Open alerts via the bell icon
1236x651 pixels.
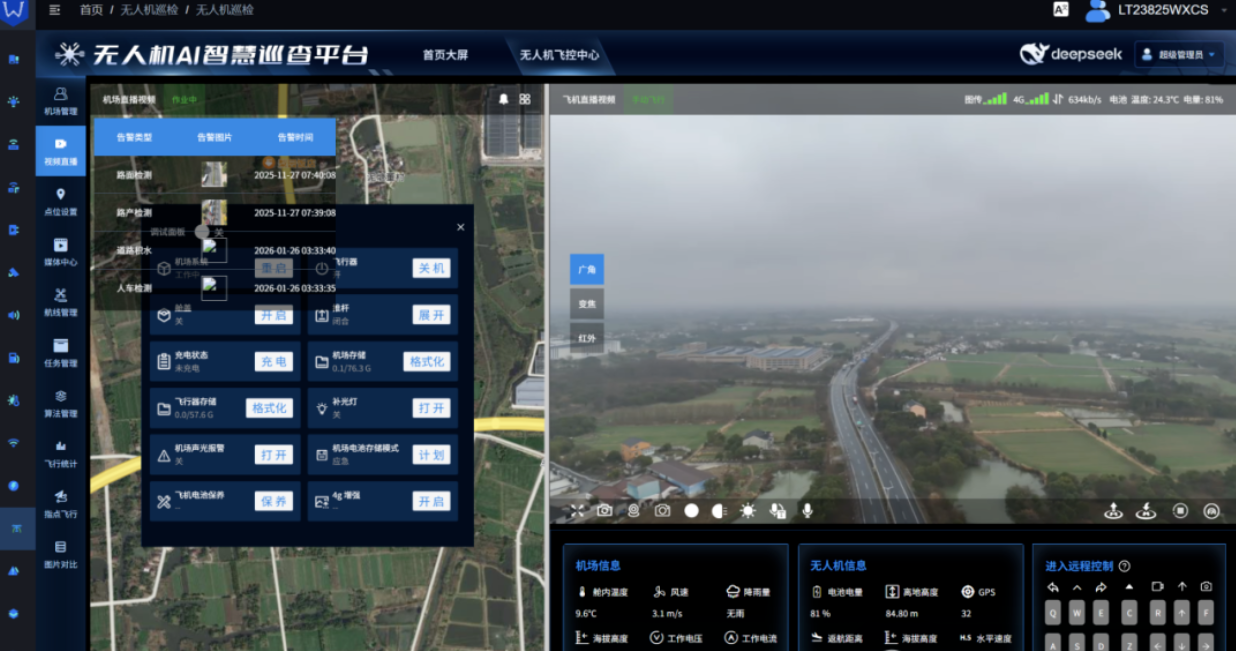click(504, 99)
